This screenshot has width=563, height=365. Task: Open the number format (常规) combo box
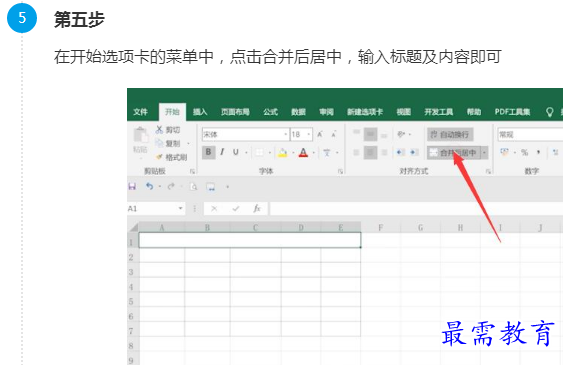coord(530,135)
